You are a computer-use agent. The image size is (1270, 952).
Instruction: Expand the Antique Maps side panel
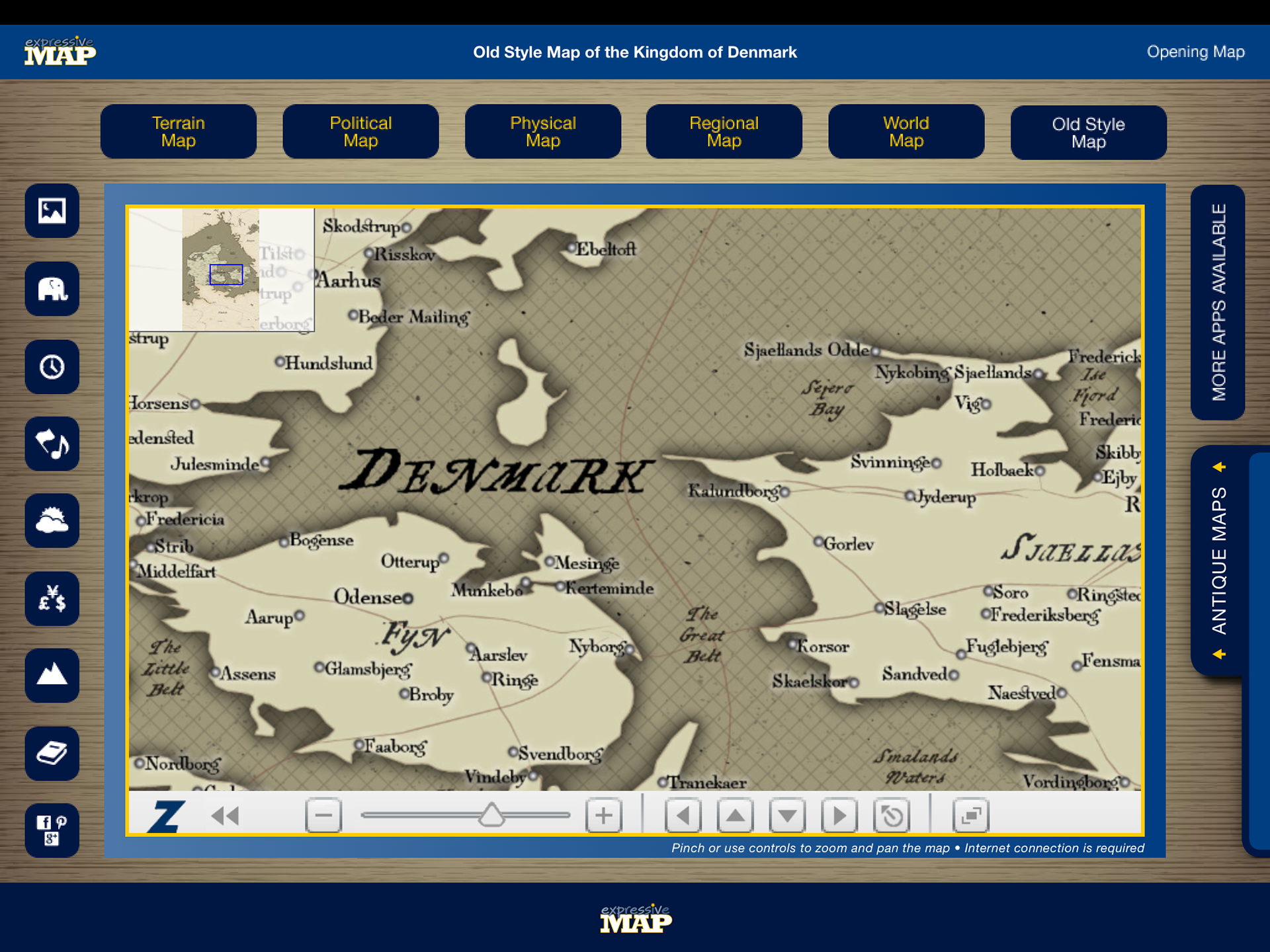click(1218, 561)
